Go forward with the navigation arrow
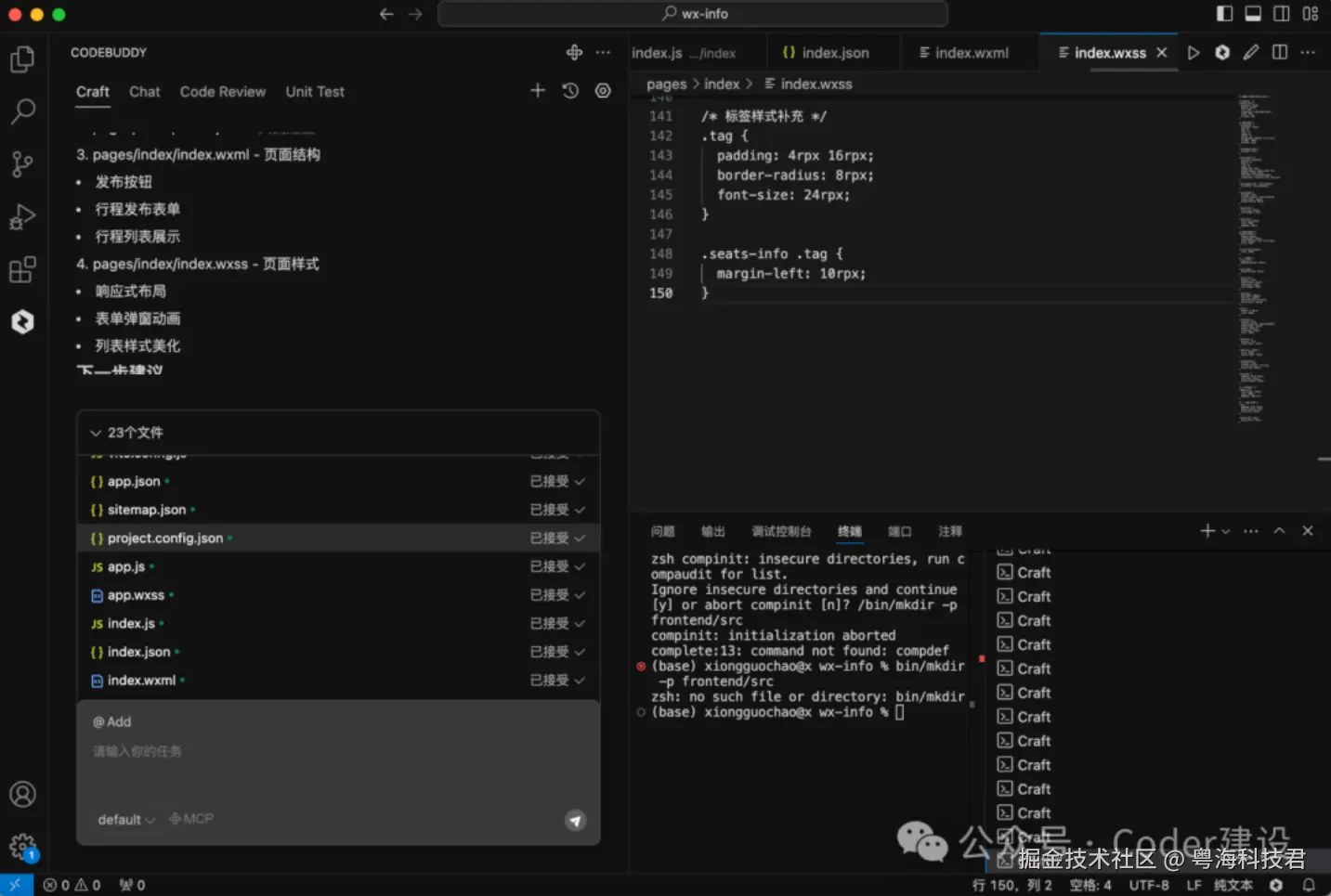This screenshot has width=1331, height=896. click(415, 14)
